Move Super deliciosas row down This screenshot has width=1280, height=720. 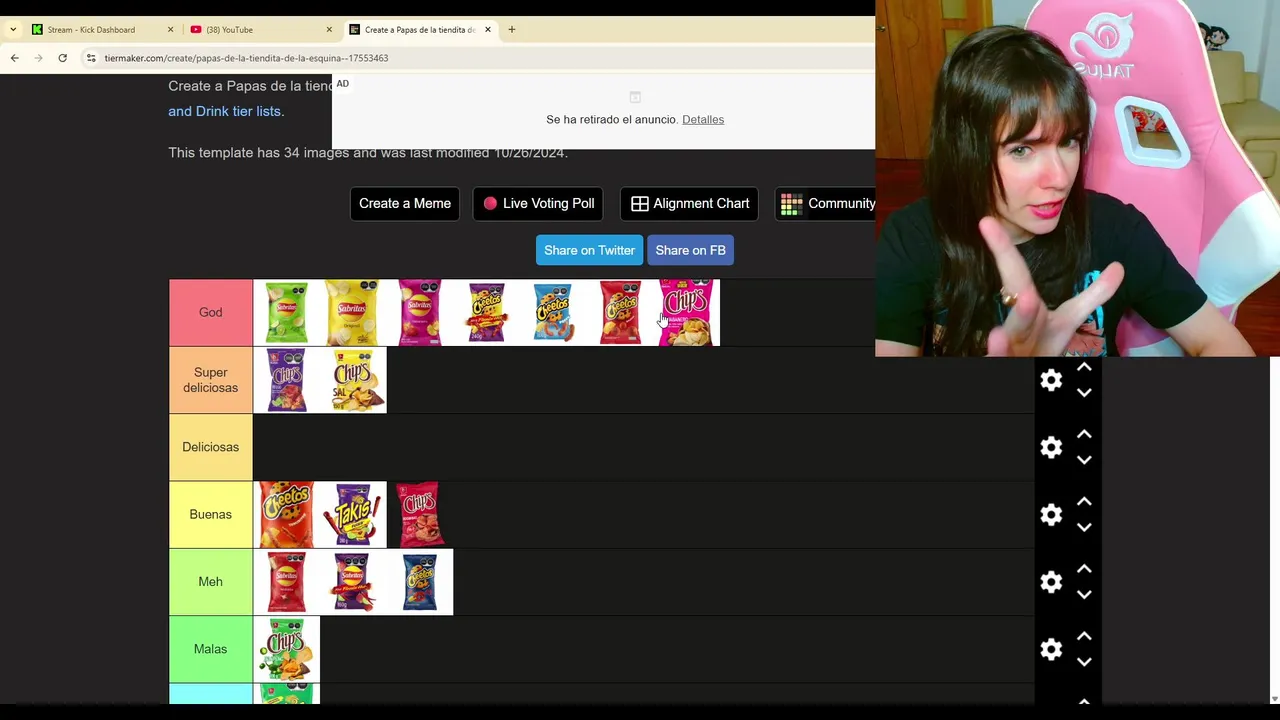click(1084, 393)
